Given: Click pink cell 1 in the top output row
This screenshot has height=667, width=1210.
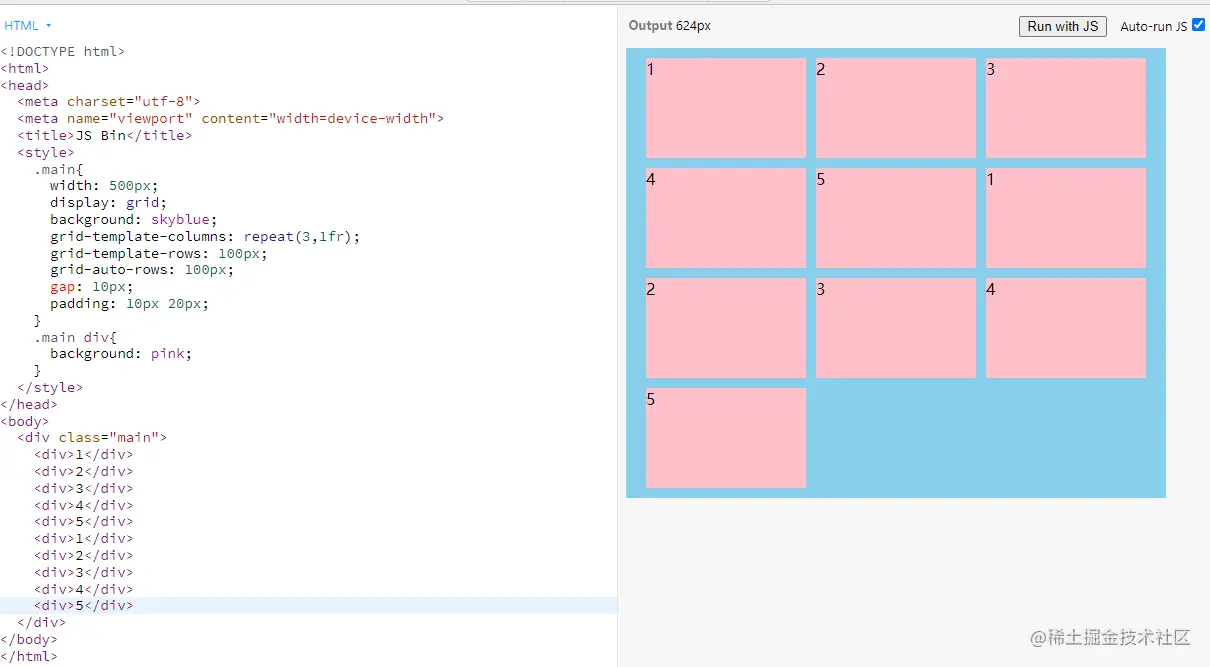Looking at the screenshot, I should coord(726,108).
